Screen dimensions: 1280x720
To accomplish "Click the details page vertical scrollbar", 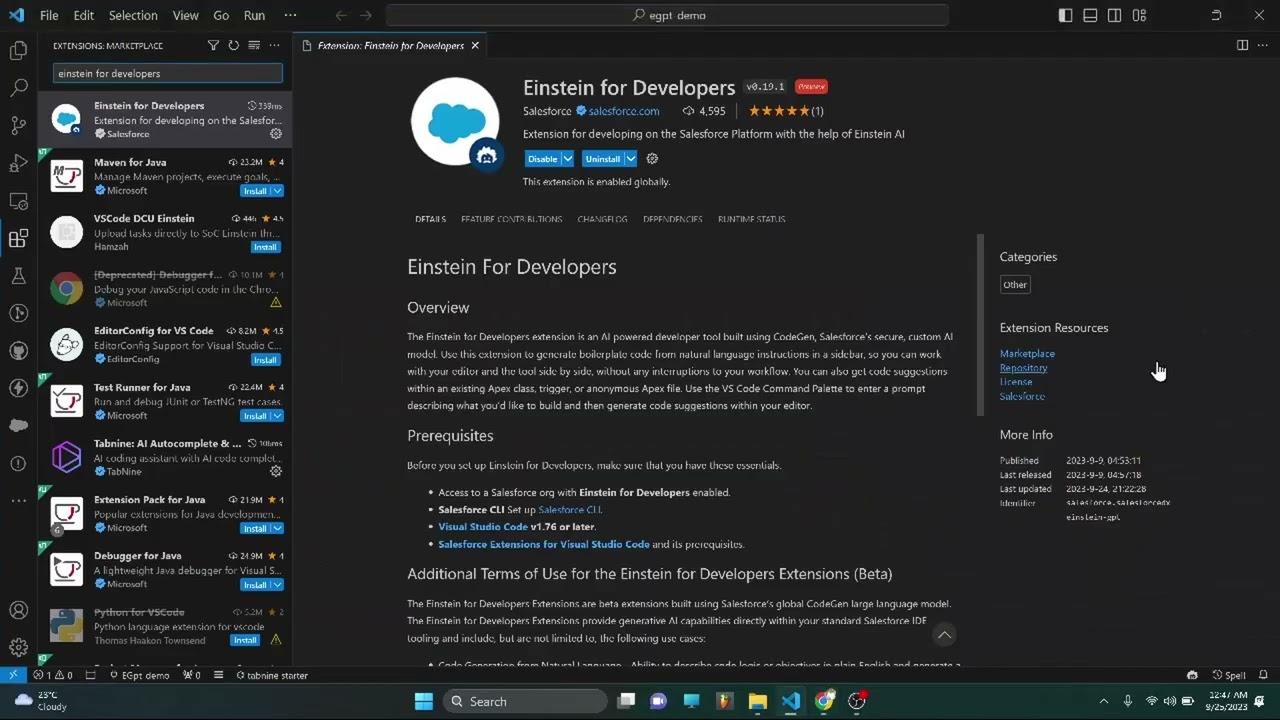I will tap(980, 325).
